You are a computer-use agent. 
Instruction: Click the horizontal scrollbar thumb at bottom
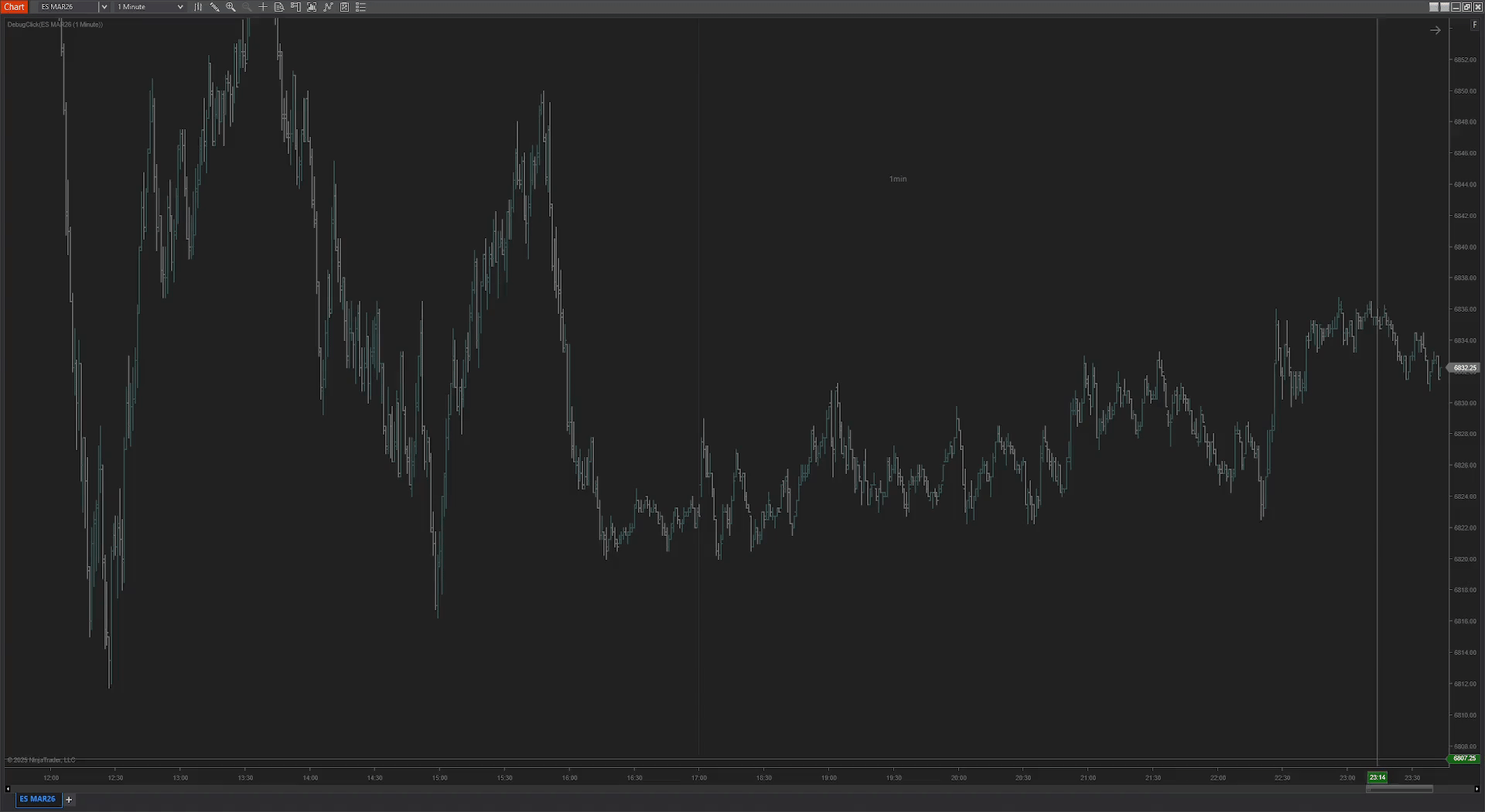[x=1399, y=789]
